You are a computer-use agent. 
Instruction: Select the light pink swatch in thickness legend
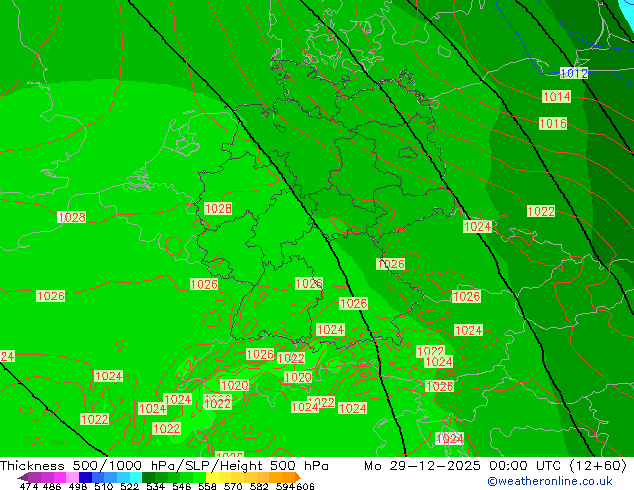point(72,477)
